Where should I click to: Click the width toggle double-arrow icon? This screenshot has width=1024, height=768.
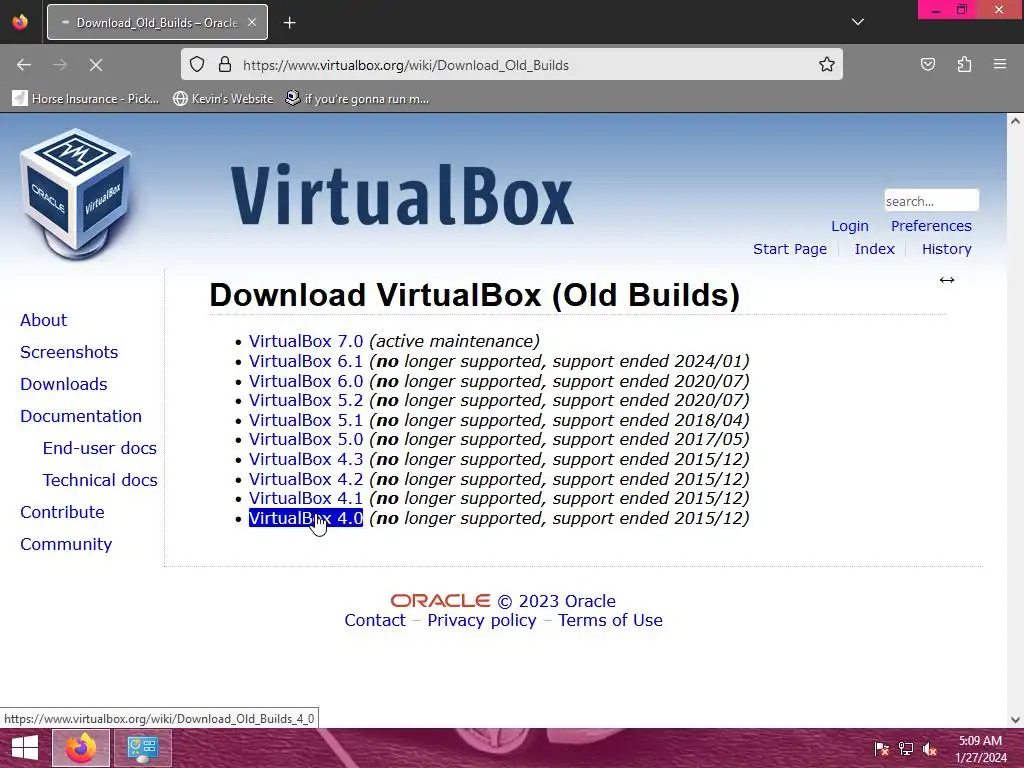(947, 280)
